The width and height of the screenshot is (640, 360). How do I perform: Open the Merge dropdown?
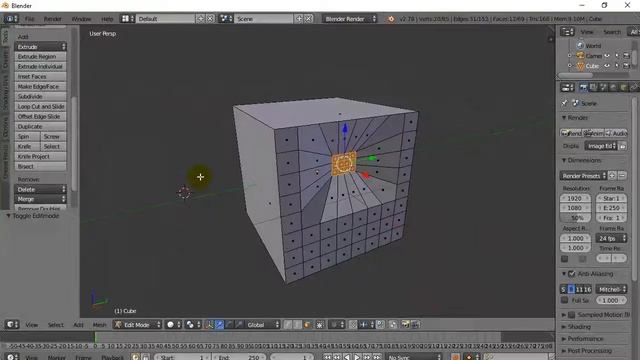[x=40, y=199]
